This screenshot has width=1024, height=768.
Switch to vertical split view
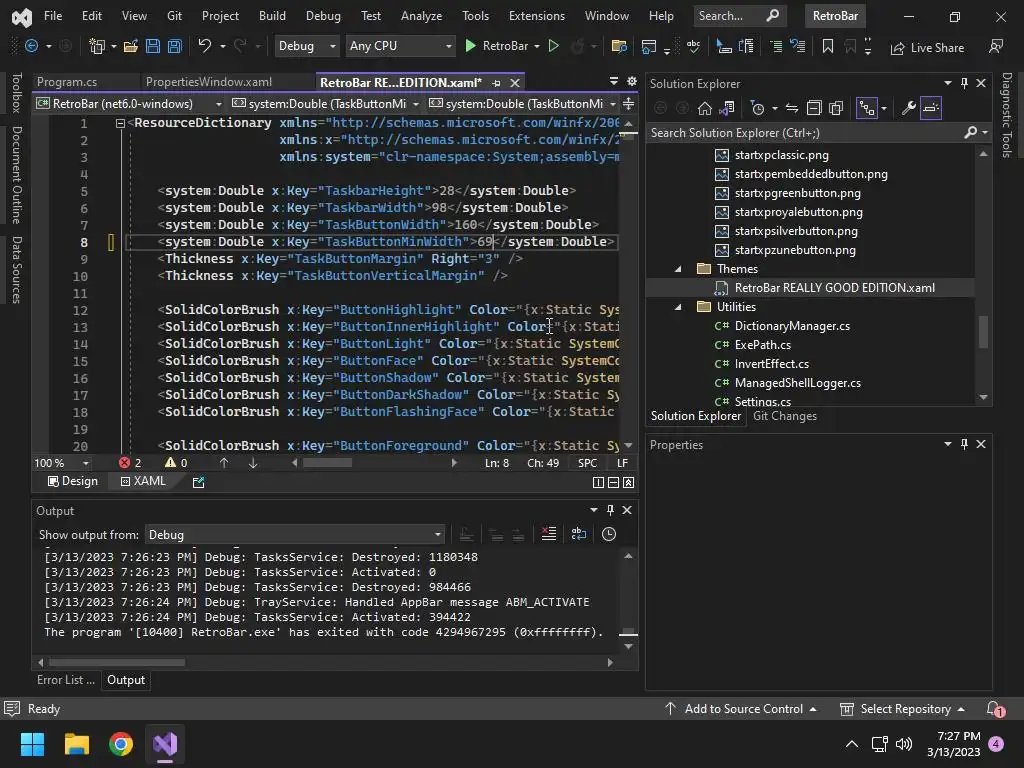pos(598,483)
